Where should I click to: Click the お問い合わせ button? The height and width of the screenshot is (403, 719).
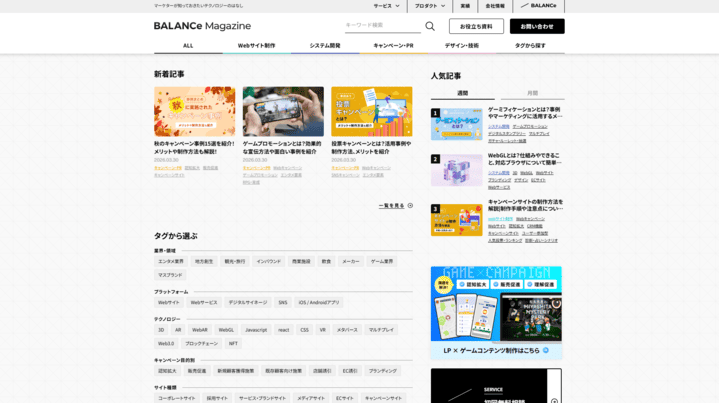pyautogui.click(x=537, y=26)
